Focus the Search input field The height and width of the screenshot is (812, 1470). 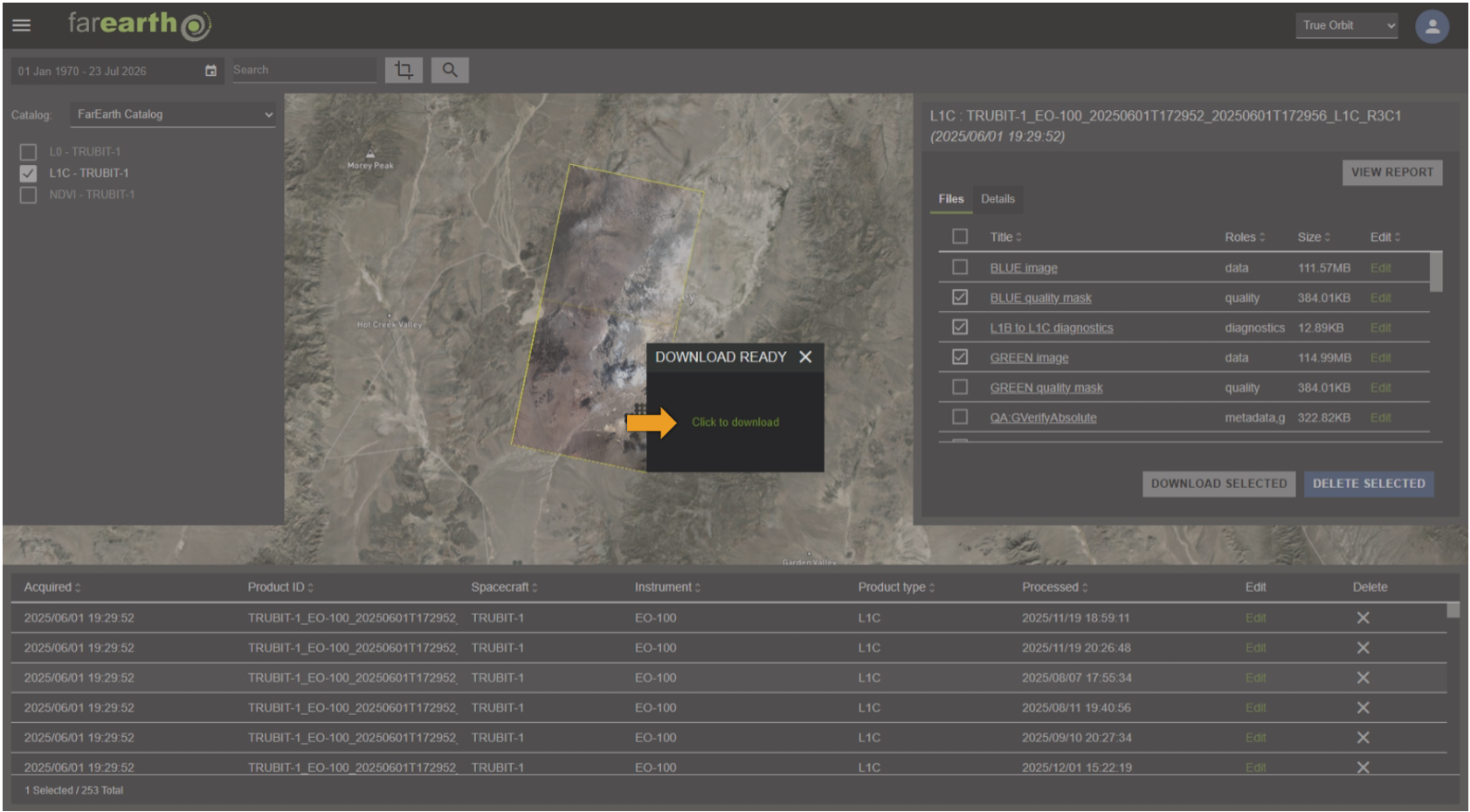304,70
